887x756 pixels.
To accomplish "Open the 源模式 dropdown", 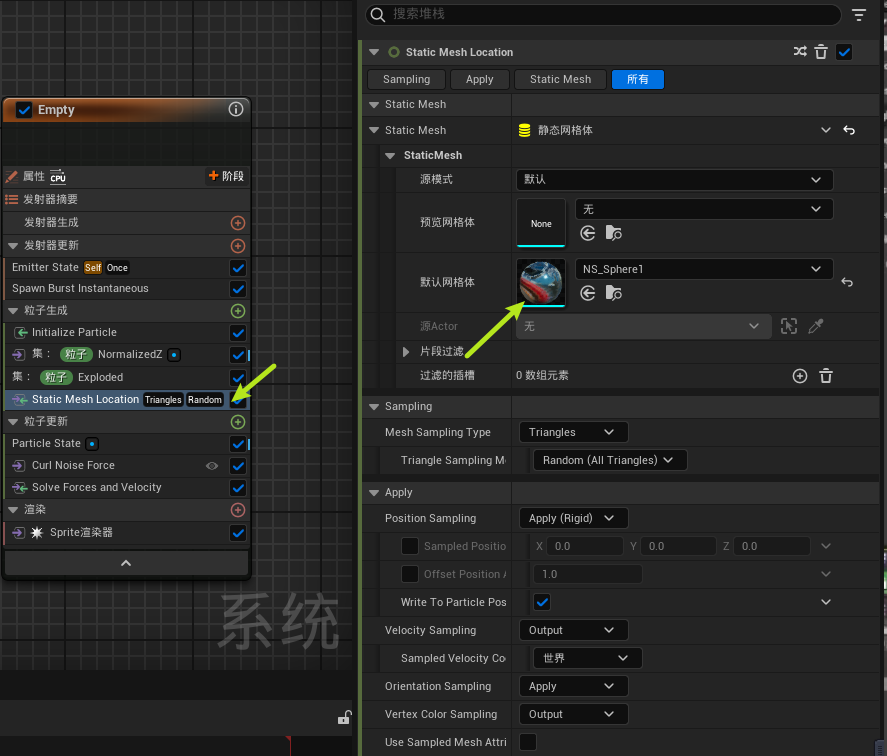I will 674,179.
